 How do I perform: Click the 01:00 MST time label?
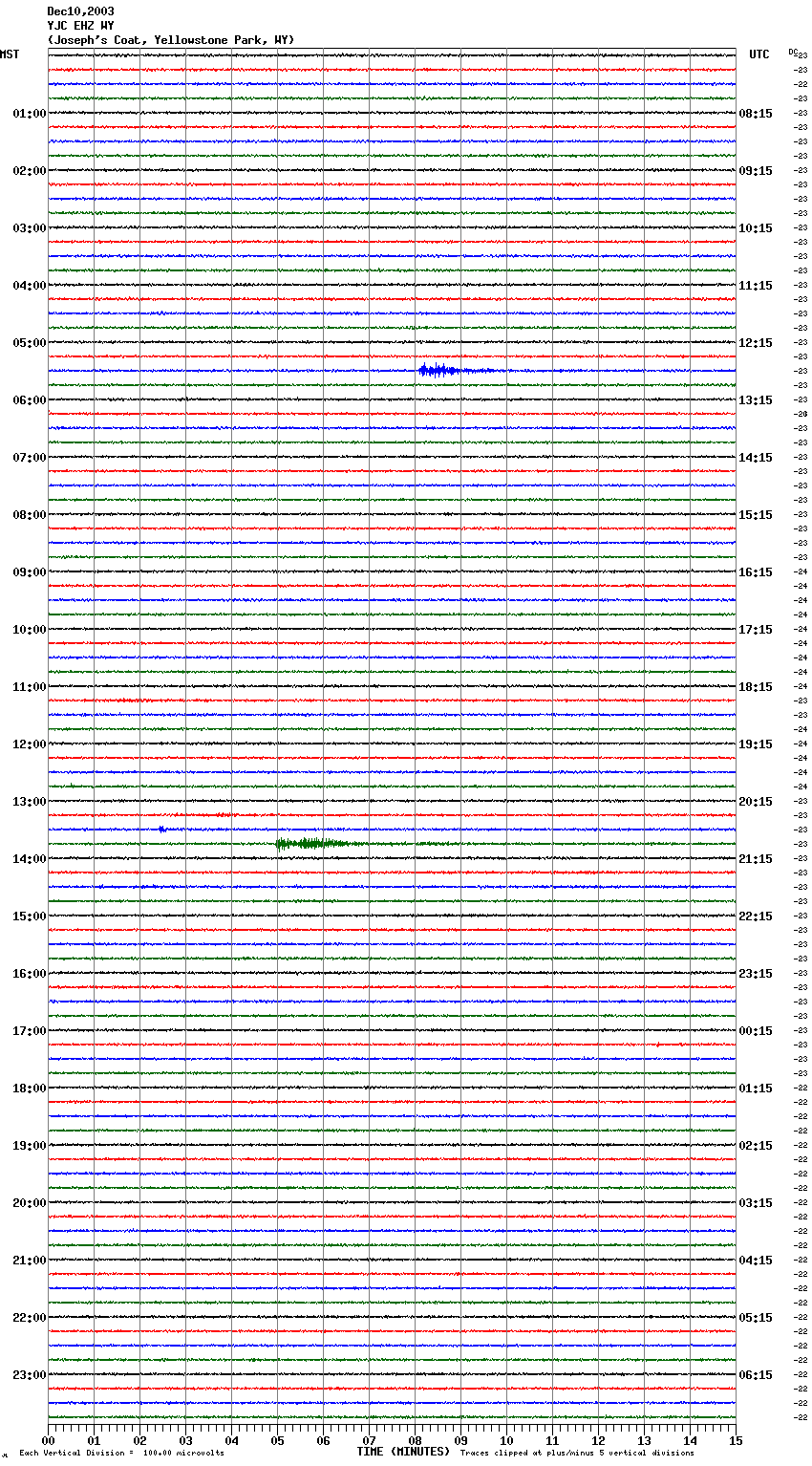click(30, 114)
